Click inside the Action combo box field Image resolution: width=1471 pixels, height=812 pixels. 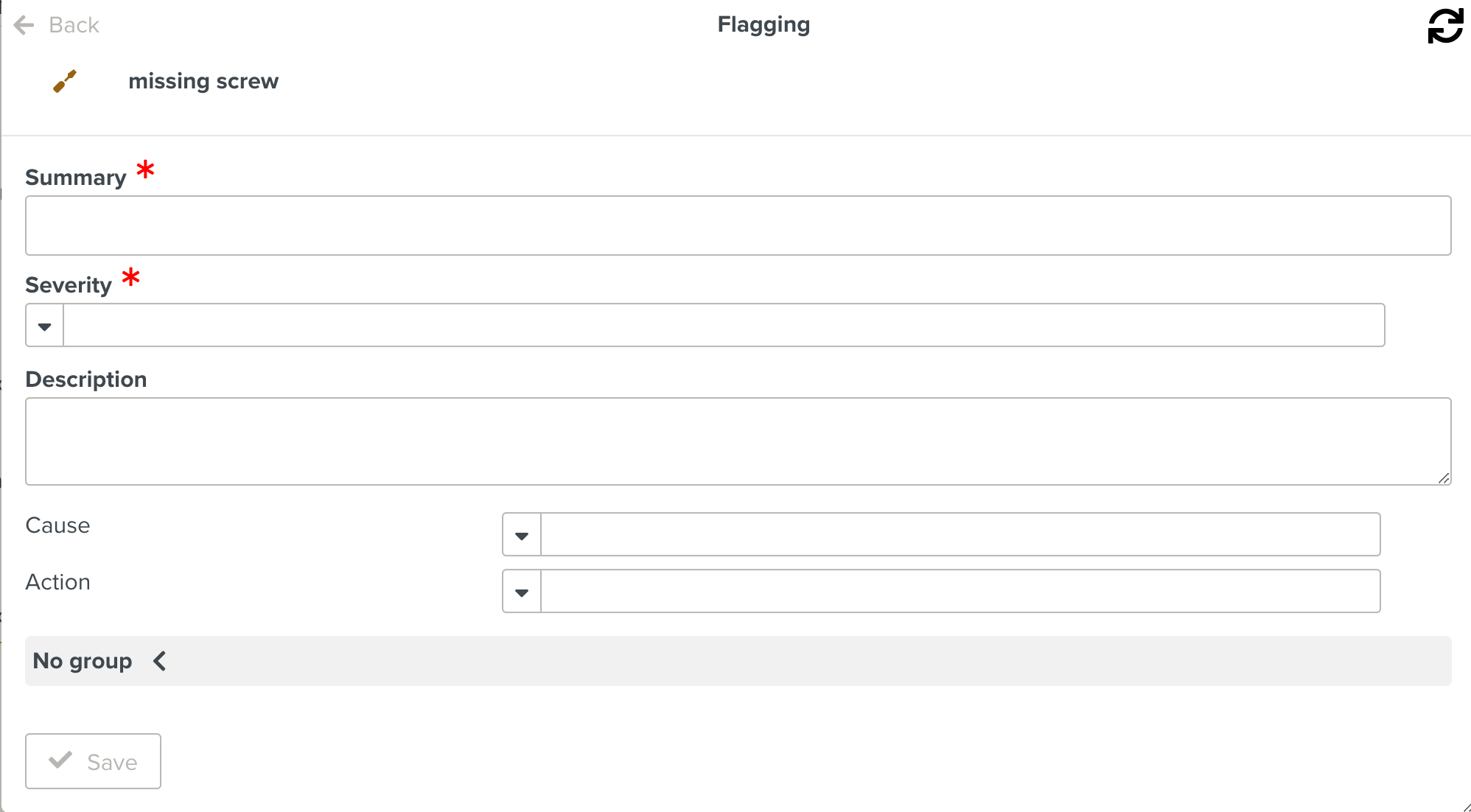click(x=960, y=592)
